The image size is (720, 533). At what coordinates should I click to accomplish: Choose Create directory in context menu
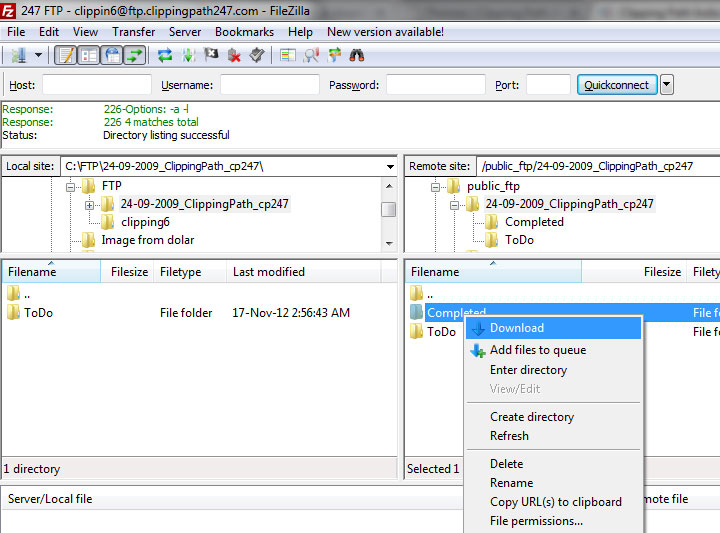(554, 417)
